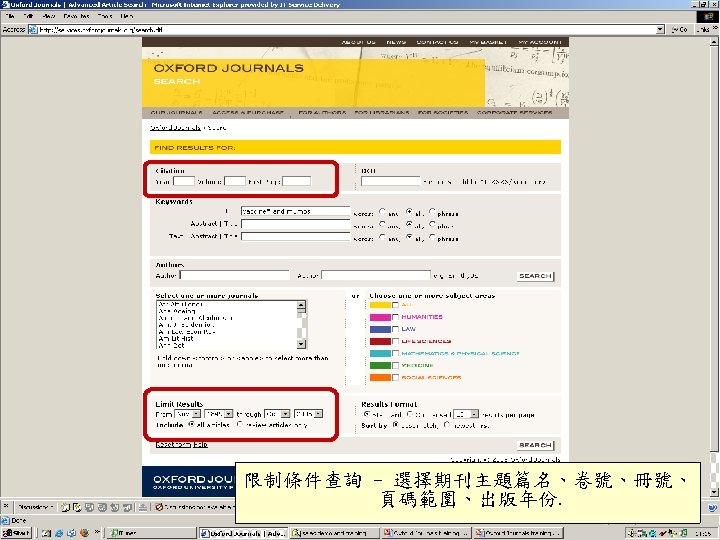
Task: Select 'all articles' include radio button
Action: pos(192,425)
